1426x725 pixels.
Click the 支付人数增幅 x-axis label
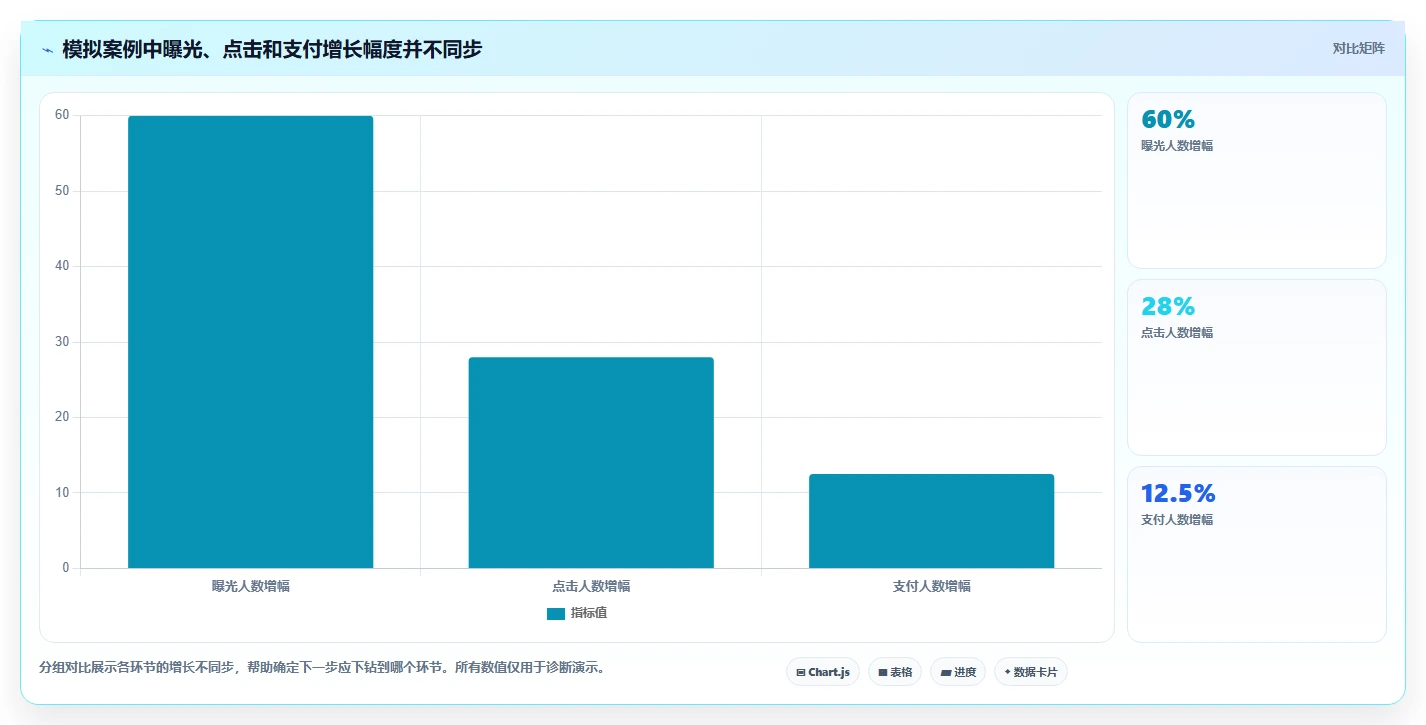tap(932, 586)
